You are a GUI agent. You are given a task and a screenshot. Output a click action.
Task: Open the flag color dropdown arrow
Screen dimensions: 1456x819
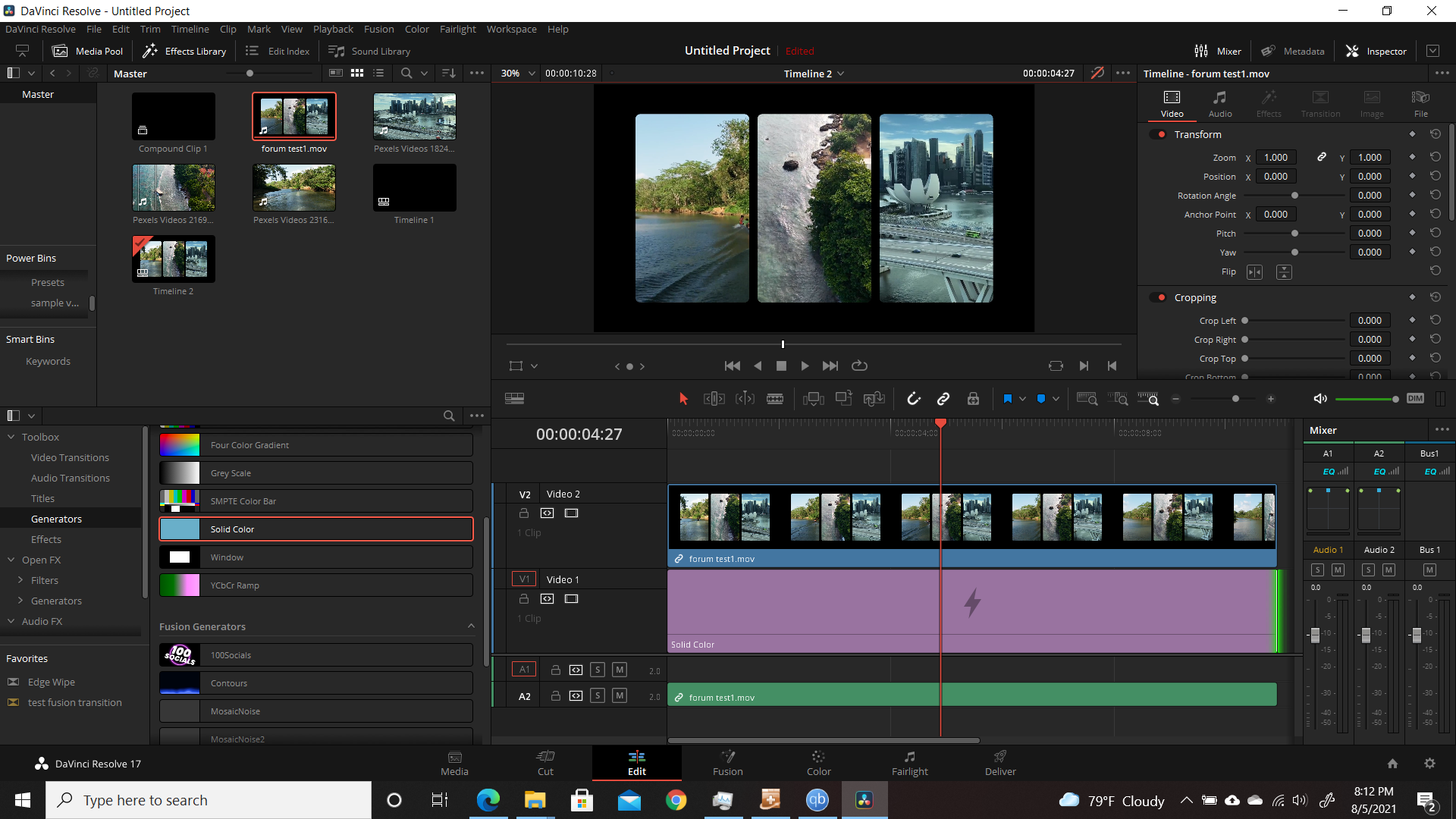tap(1022, 399)
